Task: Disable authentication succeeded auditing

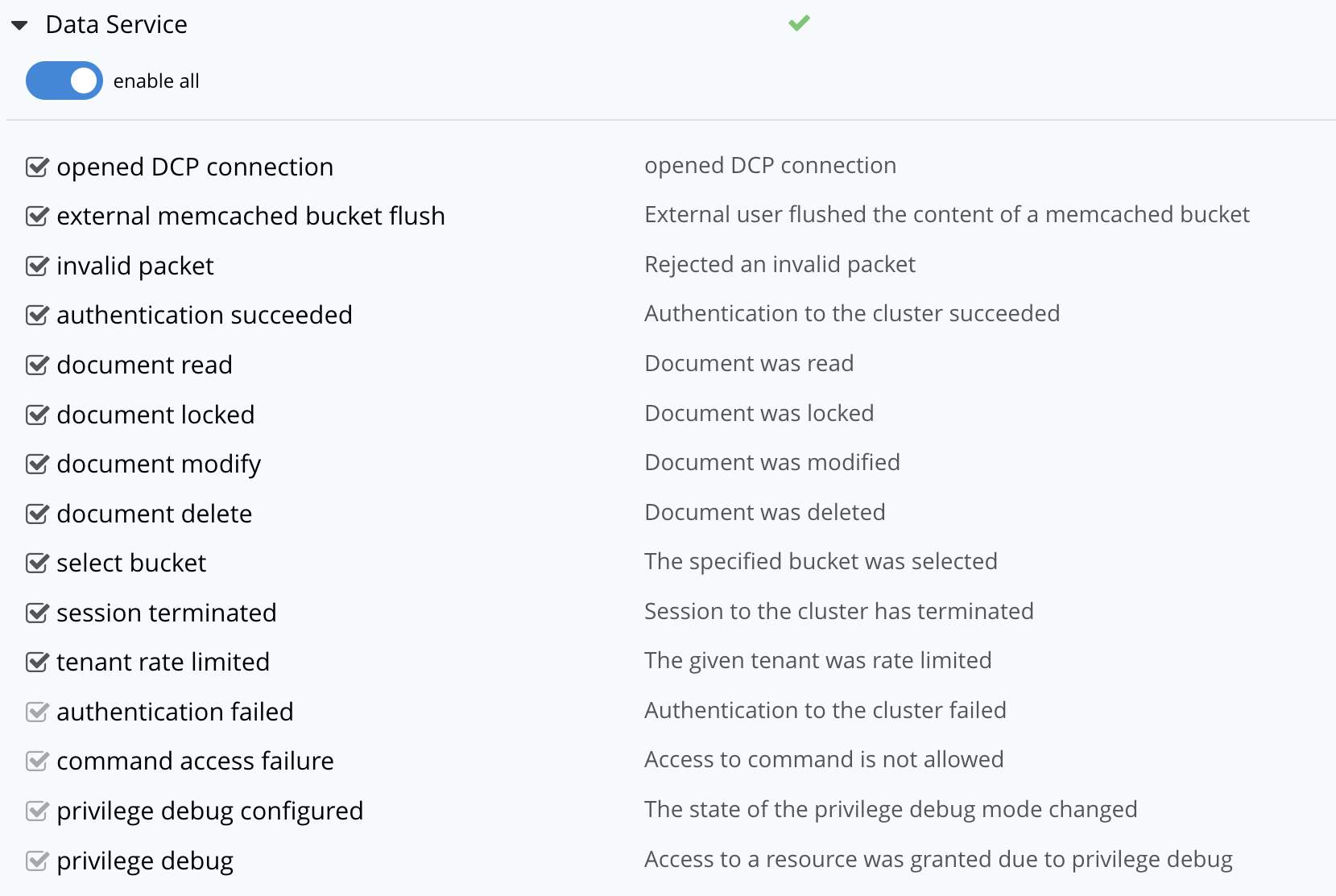Action: [x=37, y=315]
